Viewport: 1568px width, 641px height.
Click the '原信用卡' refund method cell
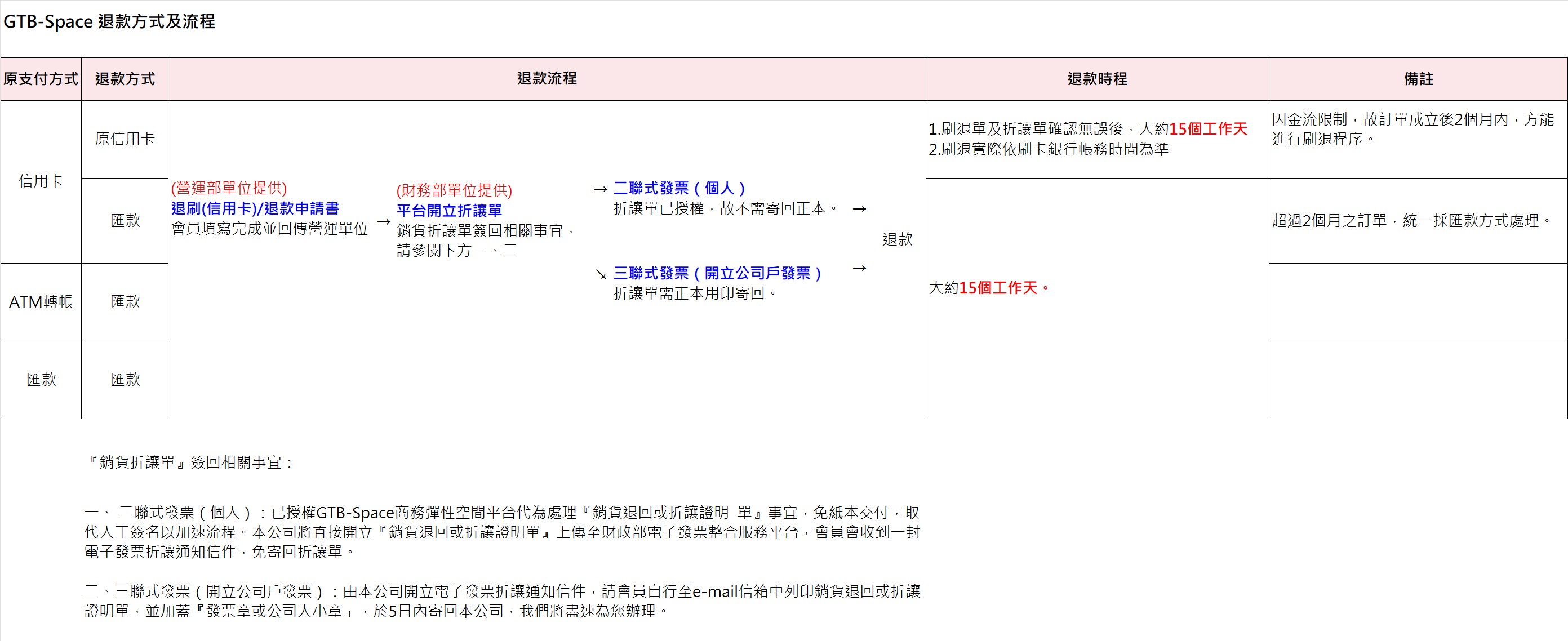pyautogui.click(x=125, y=139)
